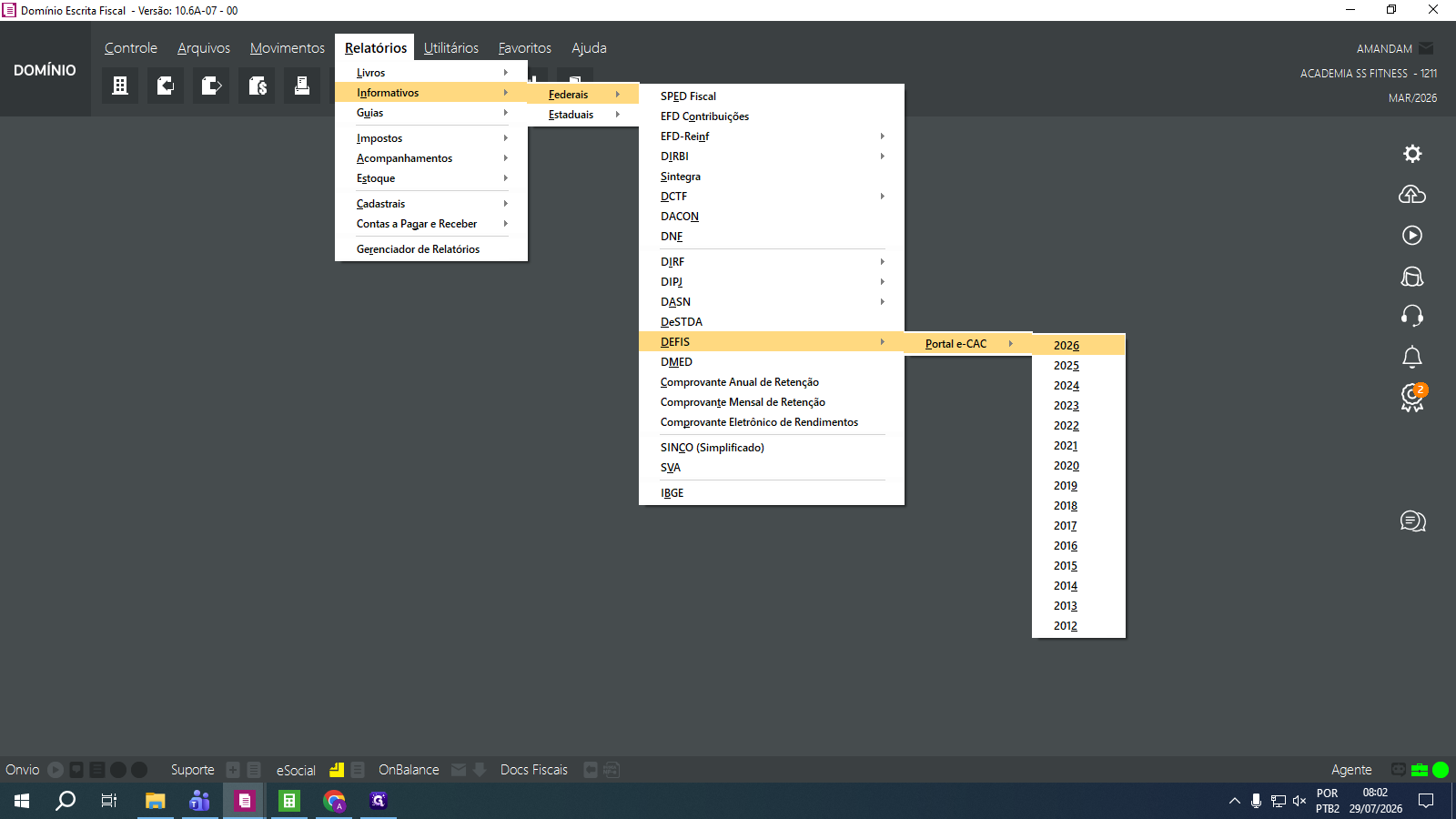
Task: Select Comprovante Anual de Retenção
Action: (772, 382)
